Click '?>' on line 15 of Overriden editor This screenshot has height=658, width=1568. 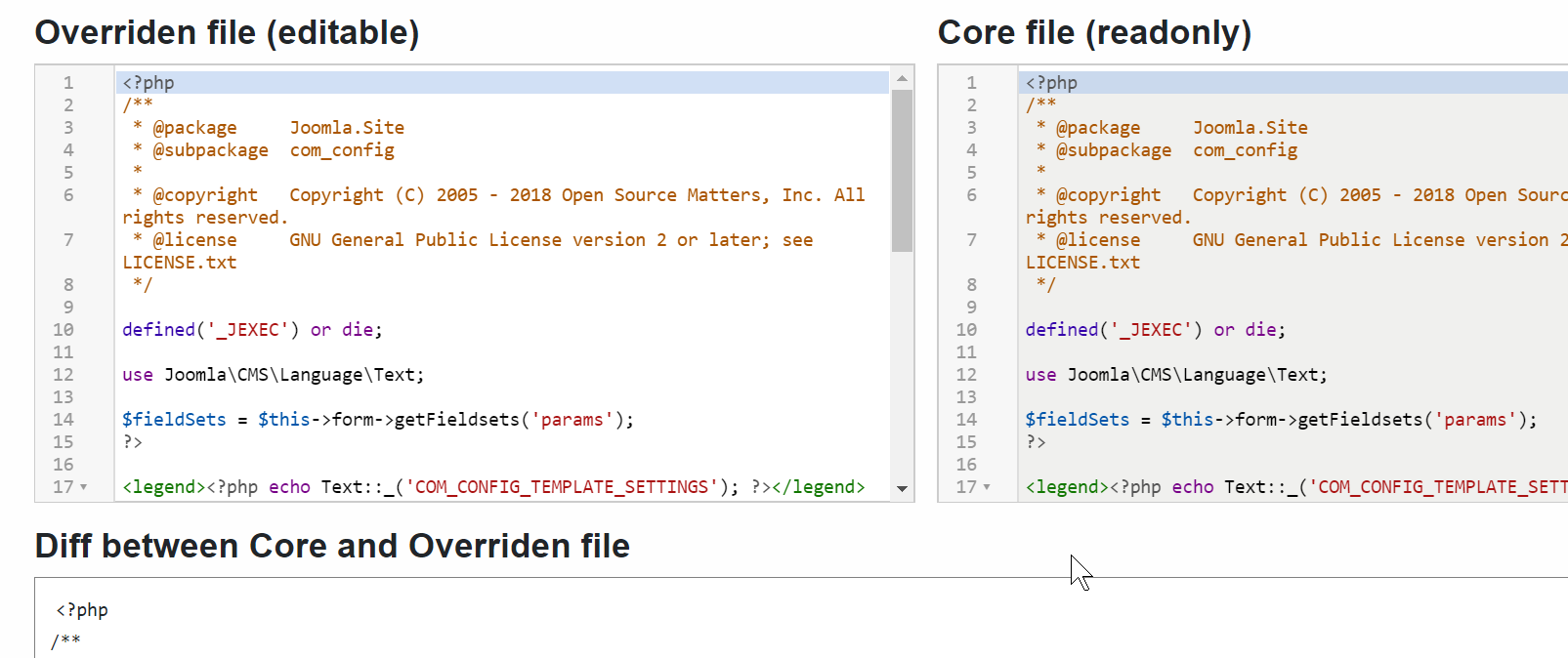coord(133,442)
